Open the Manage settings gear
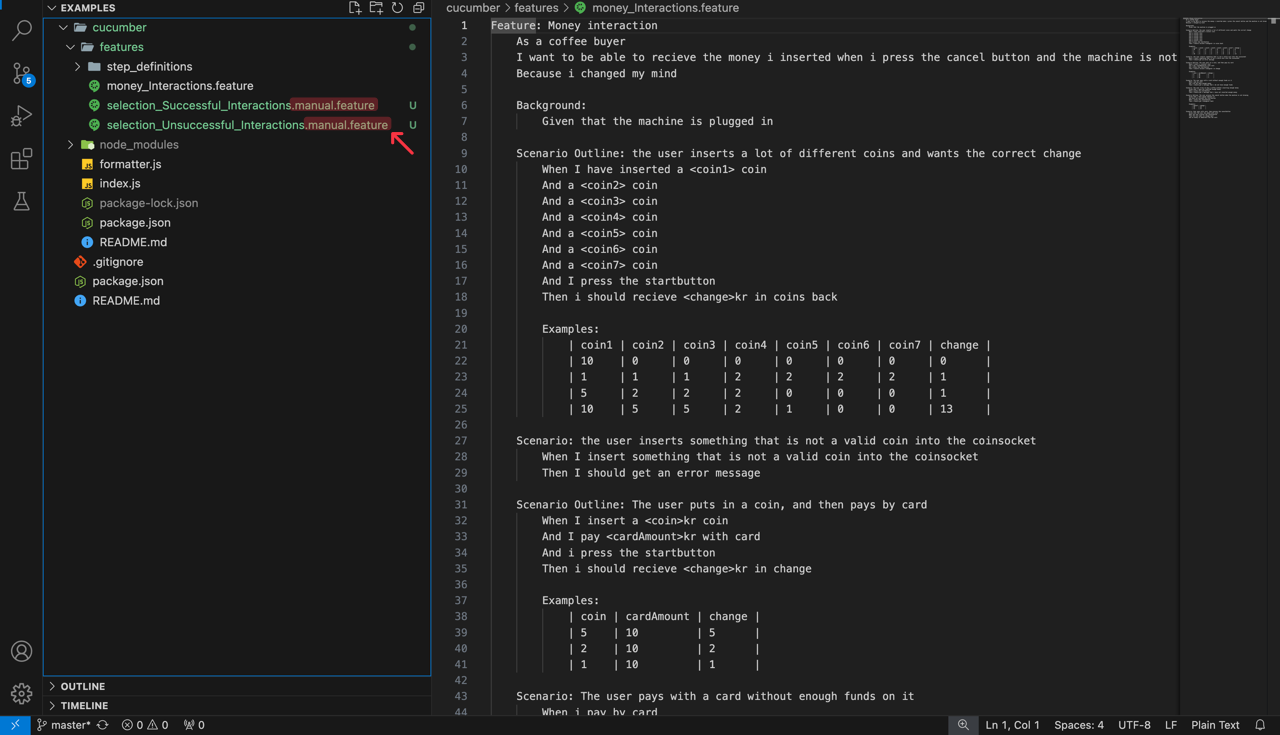 (21, 693)
